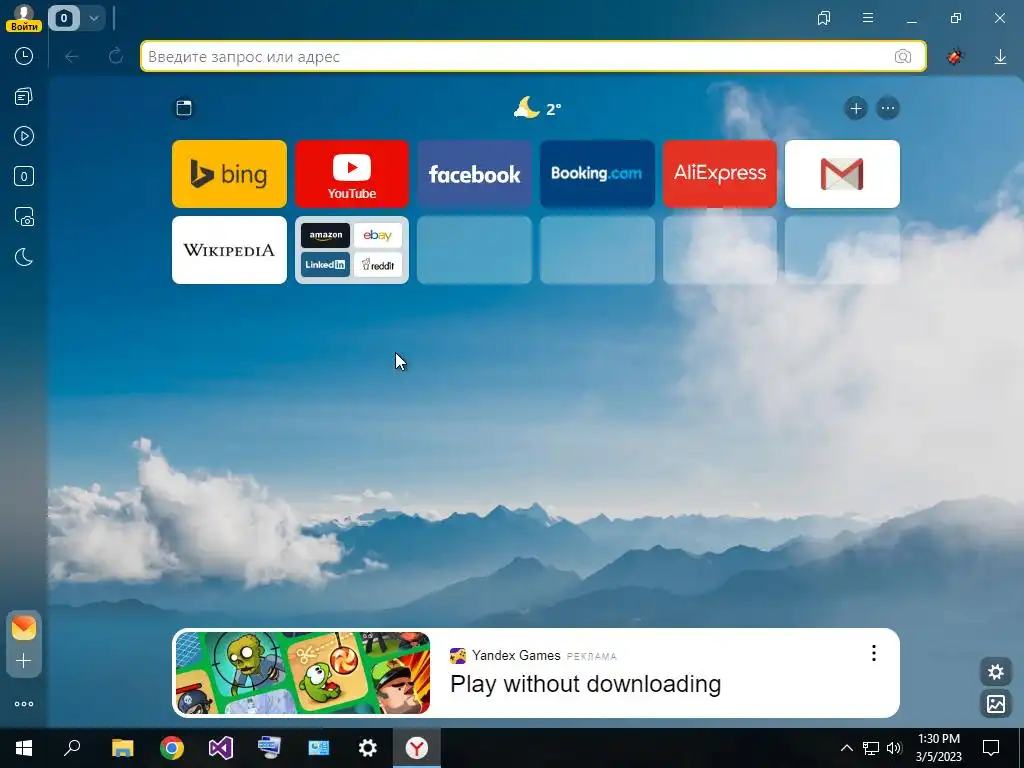Viewport: 1024px width, 768px height.
Task: Open the Wikipedia tile
Action: coord(229,250)
